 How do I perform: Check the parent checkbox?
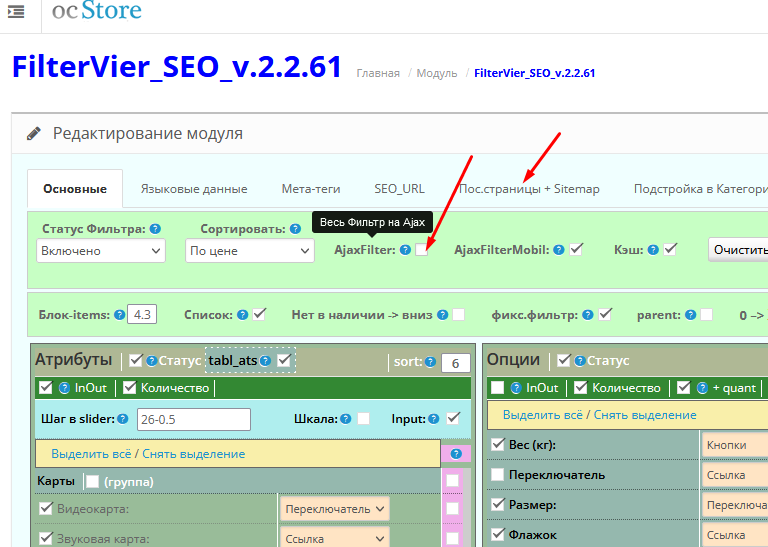(707, 314)
